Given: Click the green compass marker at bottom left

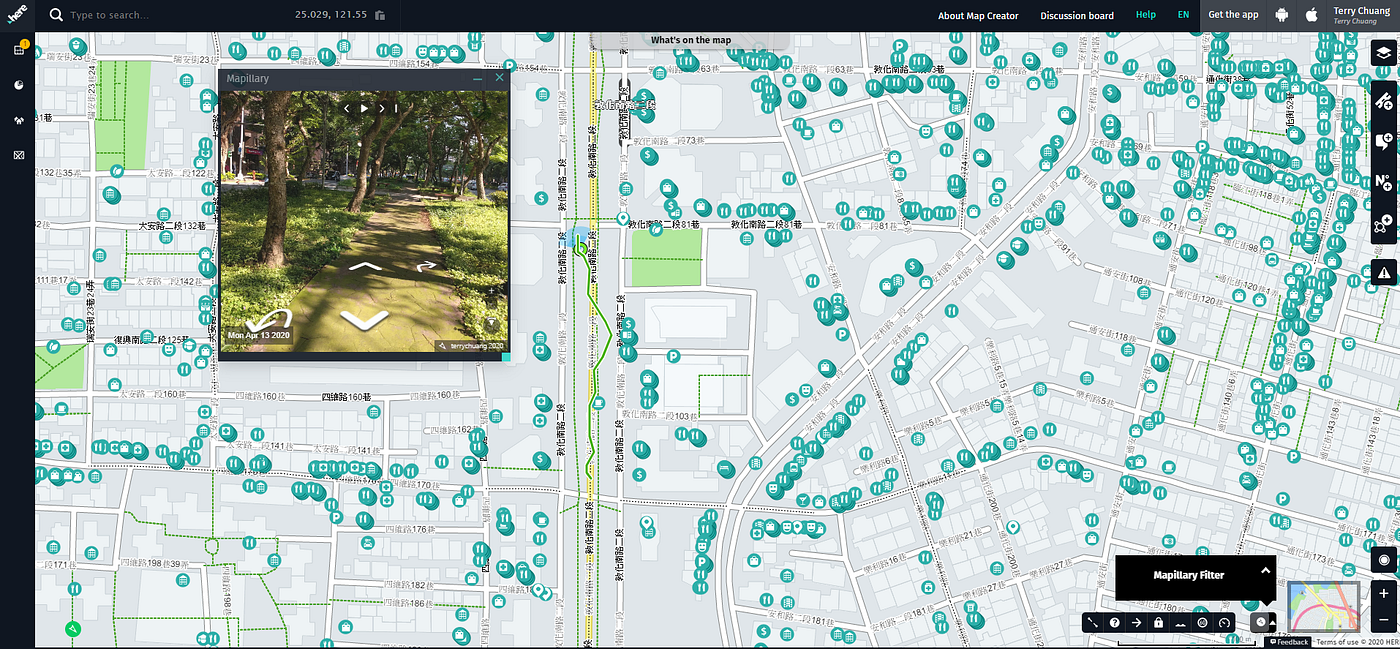Looking at the screenshot, I should [72, 629].
